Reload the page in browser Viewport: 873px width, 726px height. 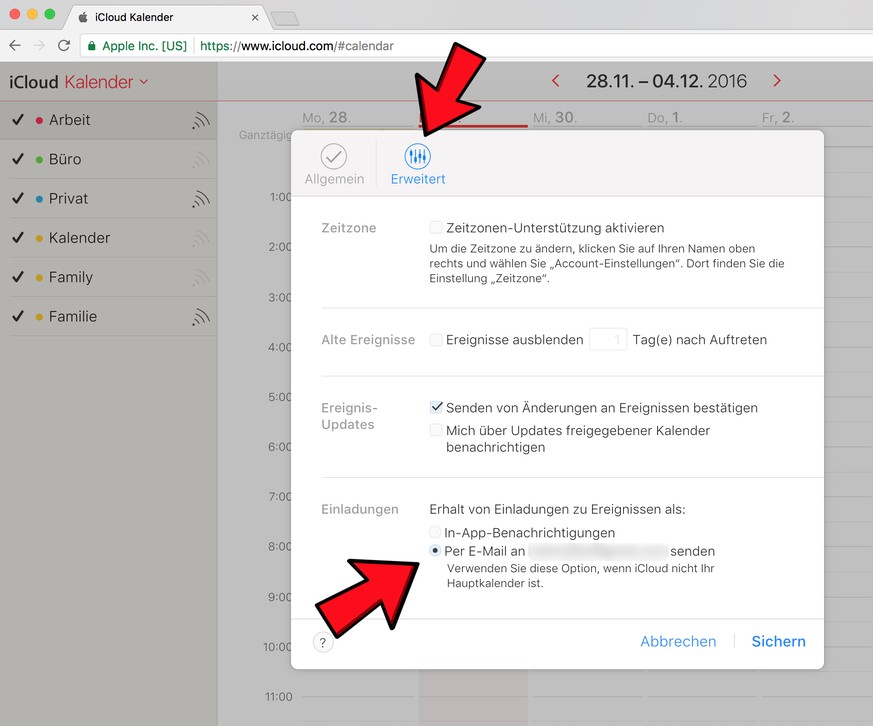64,46
